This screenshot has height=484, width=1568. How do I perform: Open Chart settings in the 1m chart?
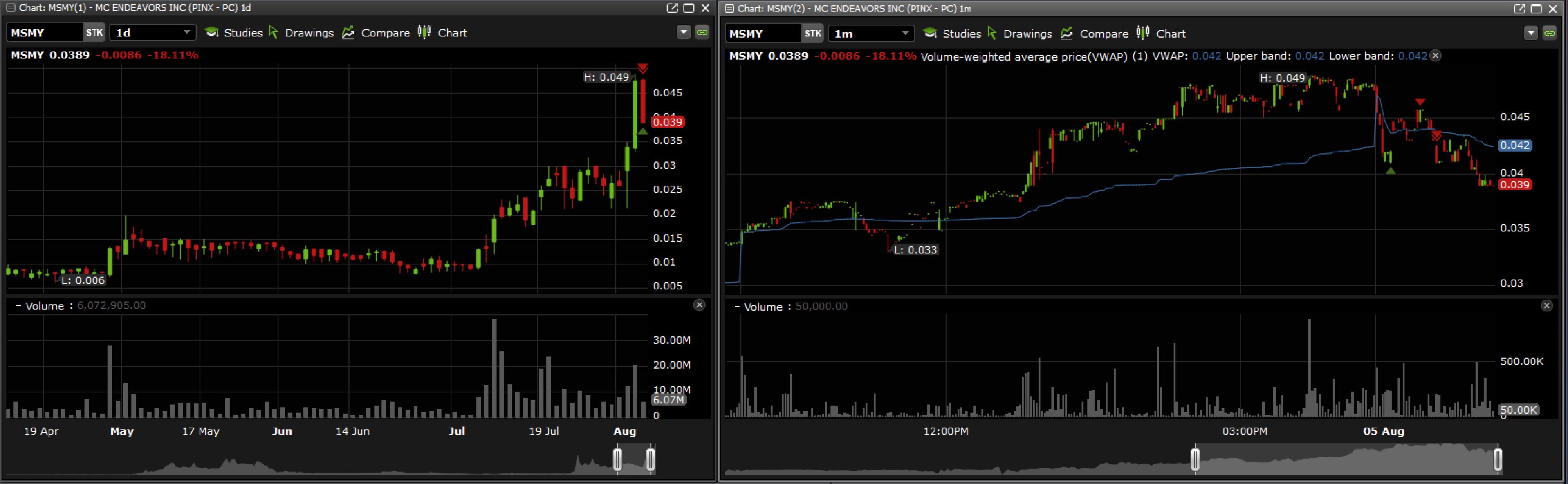coord(1162,34)
